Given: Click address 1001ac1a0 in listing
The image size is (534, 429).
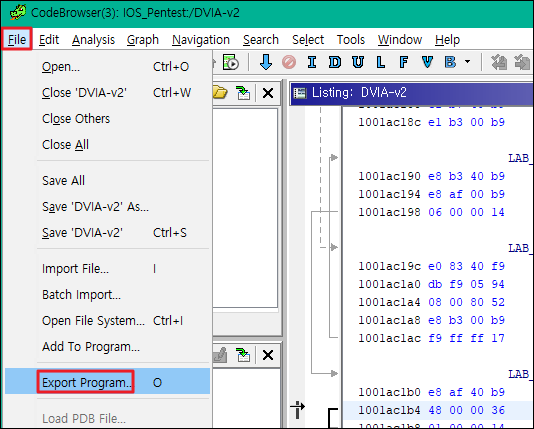Looking at the screenshot, I should point(389,284).
